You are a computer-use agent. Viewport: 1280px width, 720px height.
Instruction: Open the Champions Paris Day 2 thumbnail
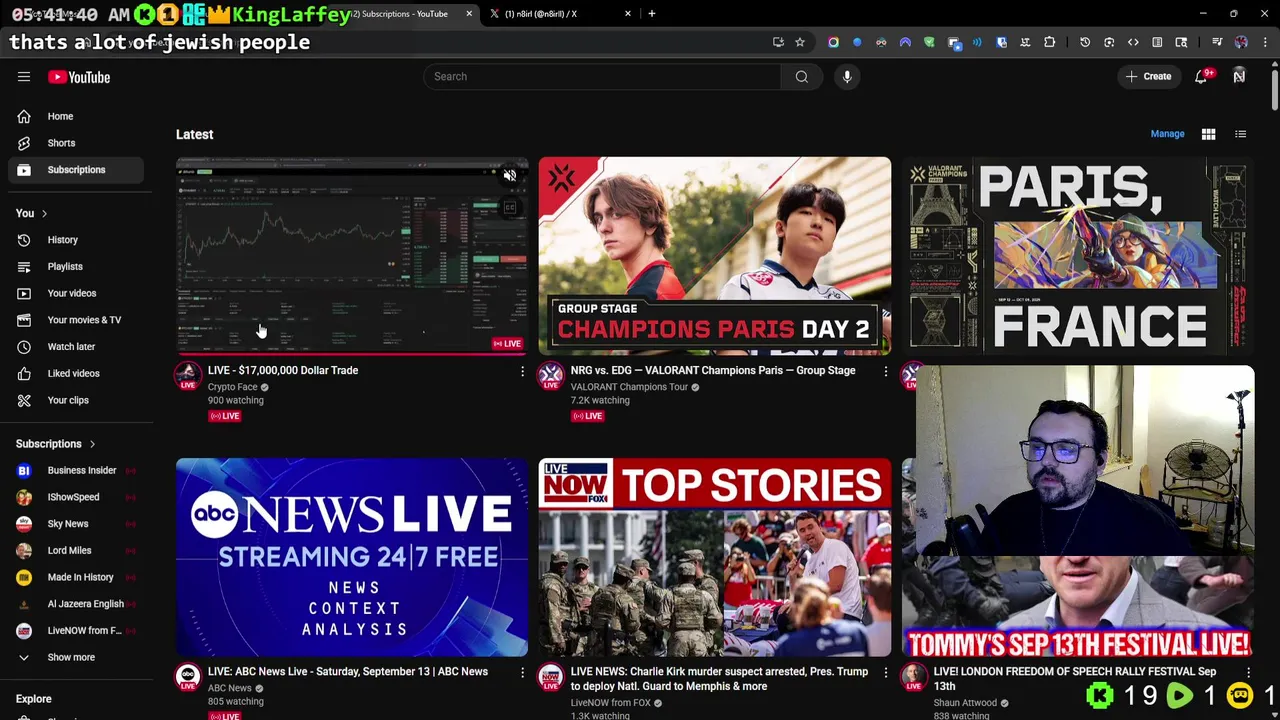714,256
